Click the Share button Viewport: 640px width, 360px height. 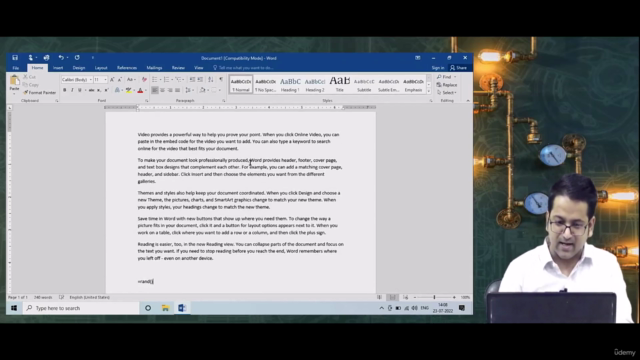[x=458, y=68]
